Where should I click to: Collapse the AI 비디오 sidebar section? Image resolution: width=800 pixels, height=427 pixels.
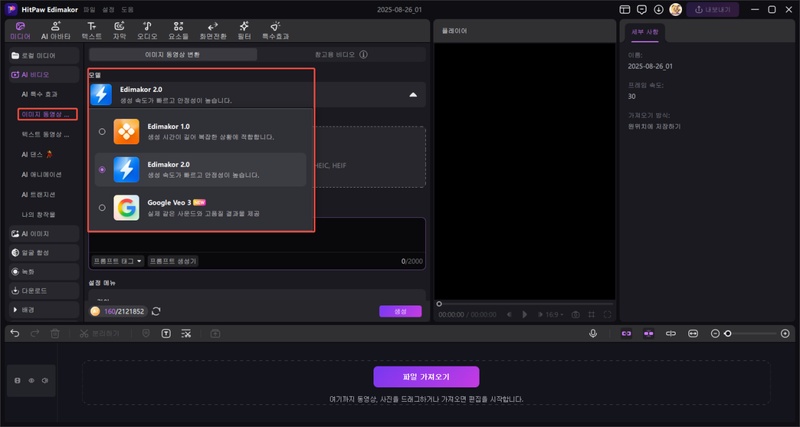pyautogui.click(x=44, y=74)
